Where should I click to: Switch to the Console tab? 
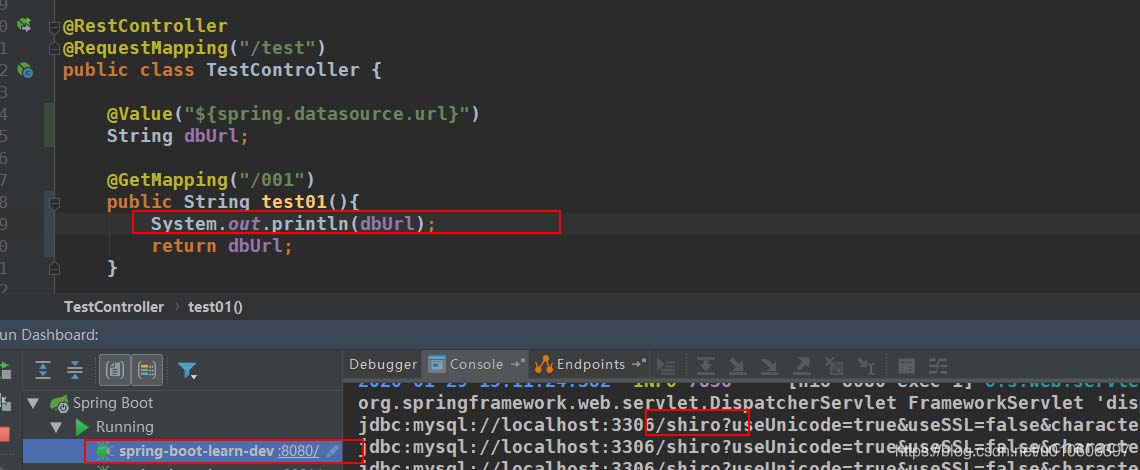point(475,365)
